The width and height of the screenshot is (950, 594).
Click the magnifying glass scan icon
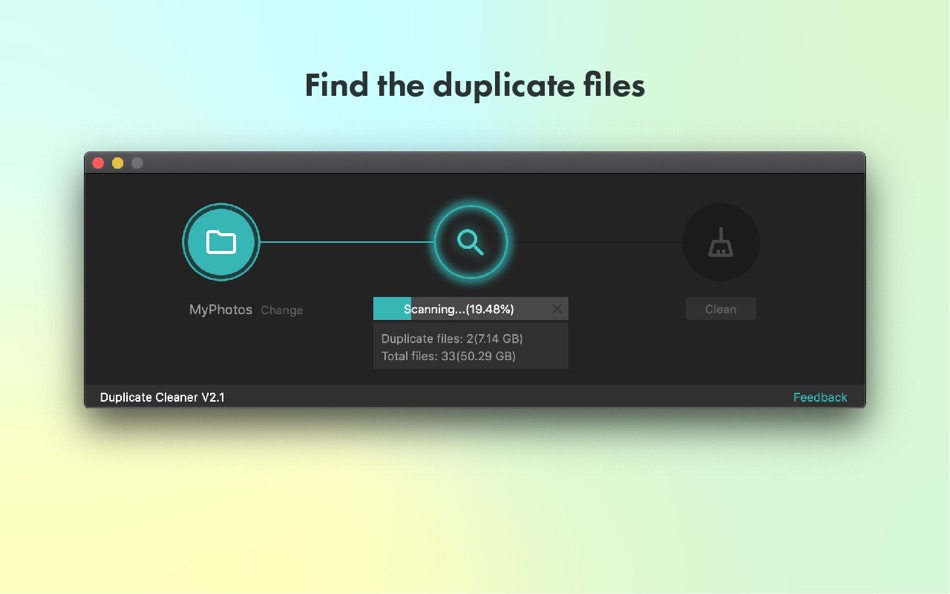471,242
